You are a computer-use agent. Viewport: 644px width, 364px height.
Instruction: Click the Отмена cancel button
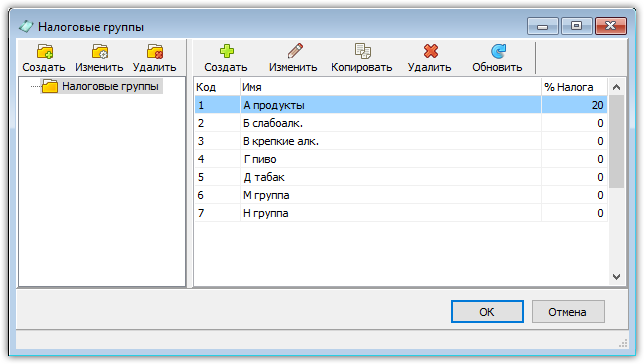[568, 312]
